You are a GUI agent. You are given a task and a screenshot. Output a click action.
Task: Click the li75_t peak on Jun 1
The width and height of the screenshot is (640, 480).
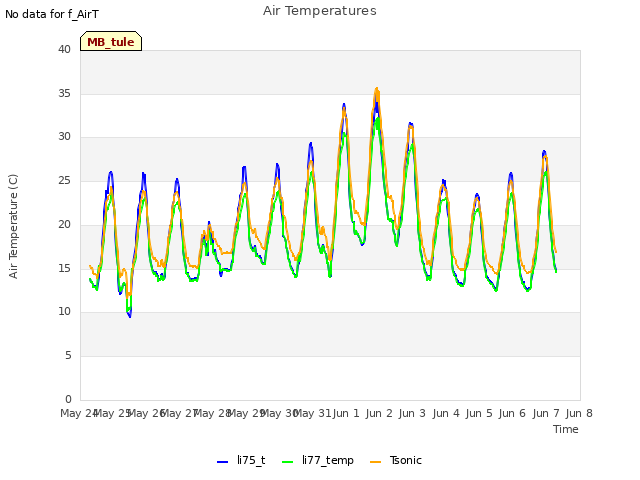point(344,104)
